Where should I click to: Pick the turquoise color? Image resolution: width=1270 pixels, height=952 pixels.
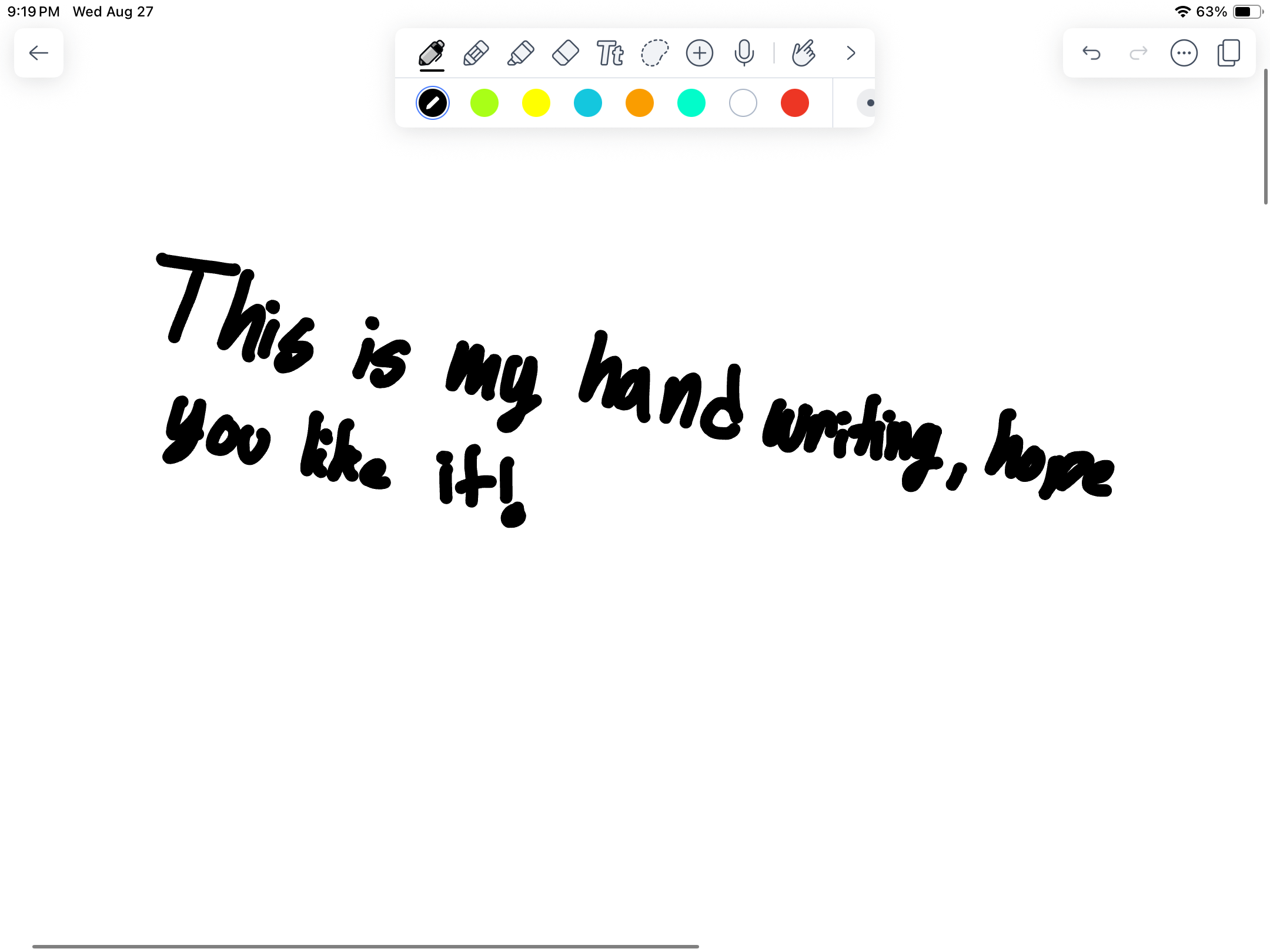pos(691,103)
